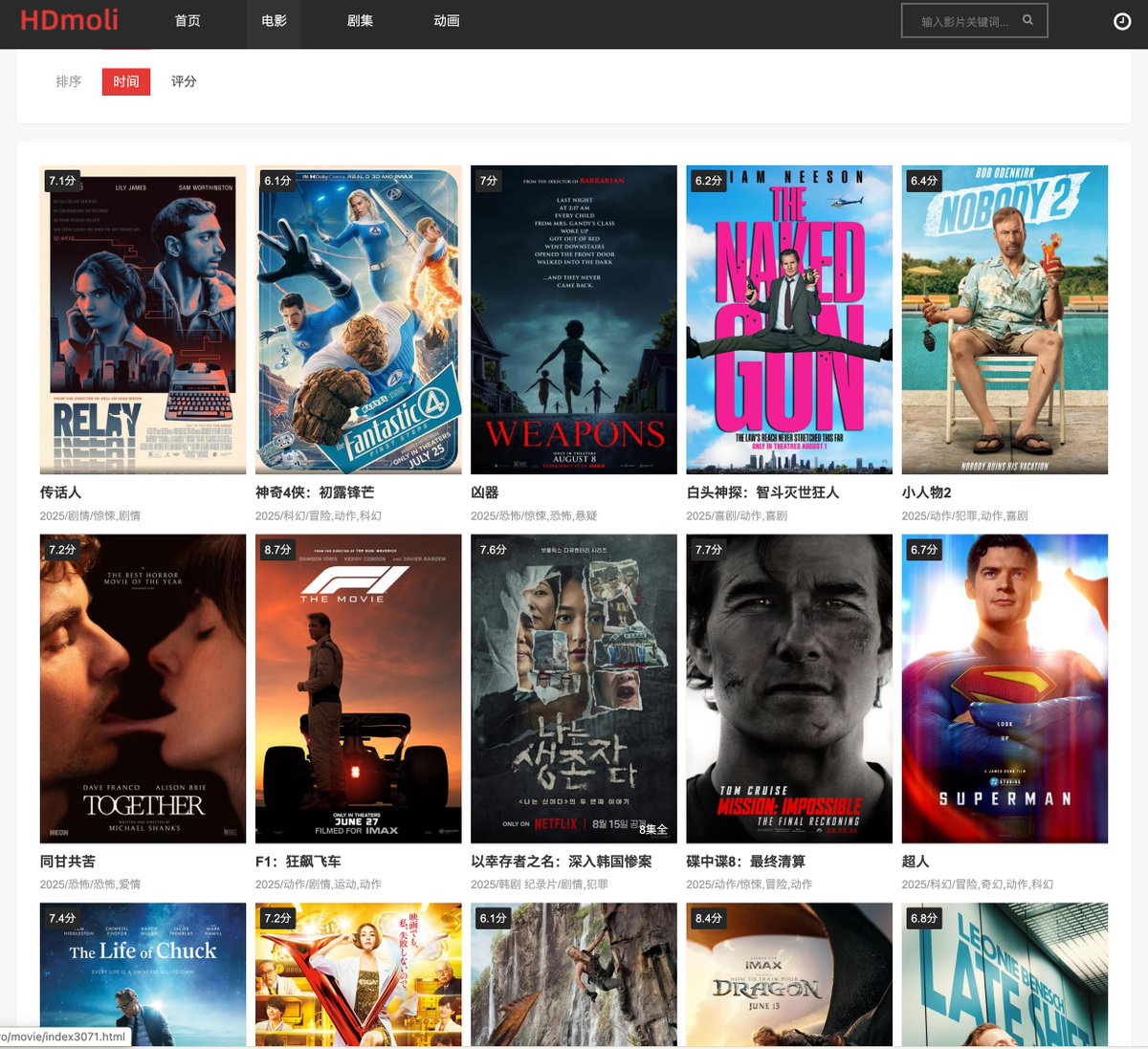Click the 以幸存者之名：深入韩国惨案 title
This screenshot has height=1049, width=1148.
[561, 862]
